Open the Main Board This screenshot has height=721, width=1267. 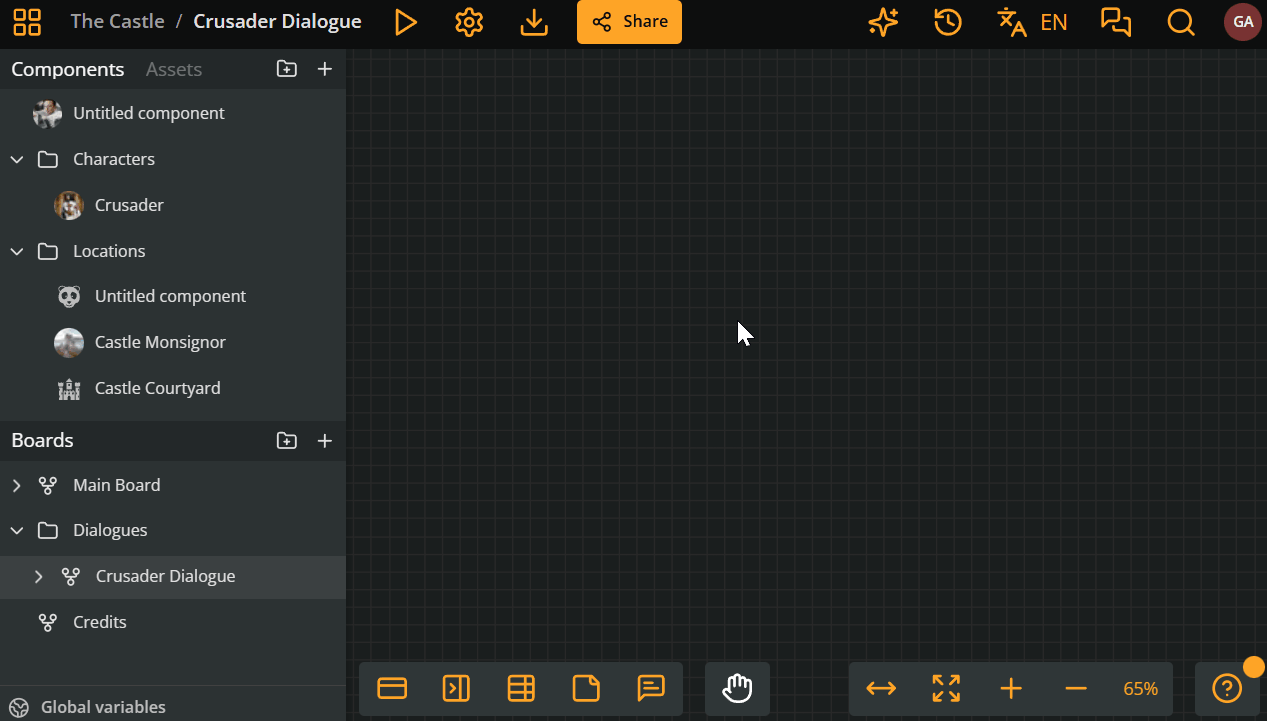point(173,485)
